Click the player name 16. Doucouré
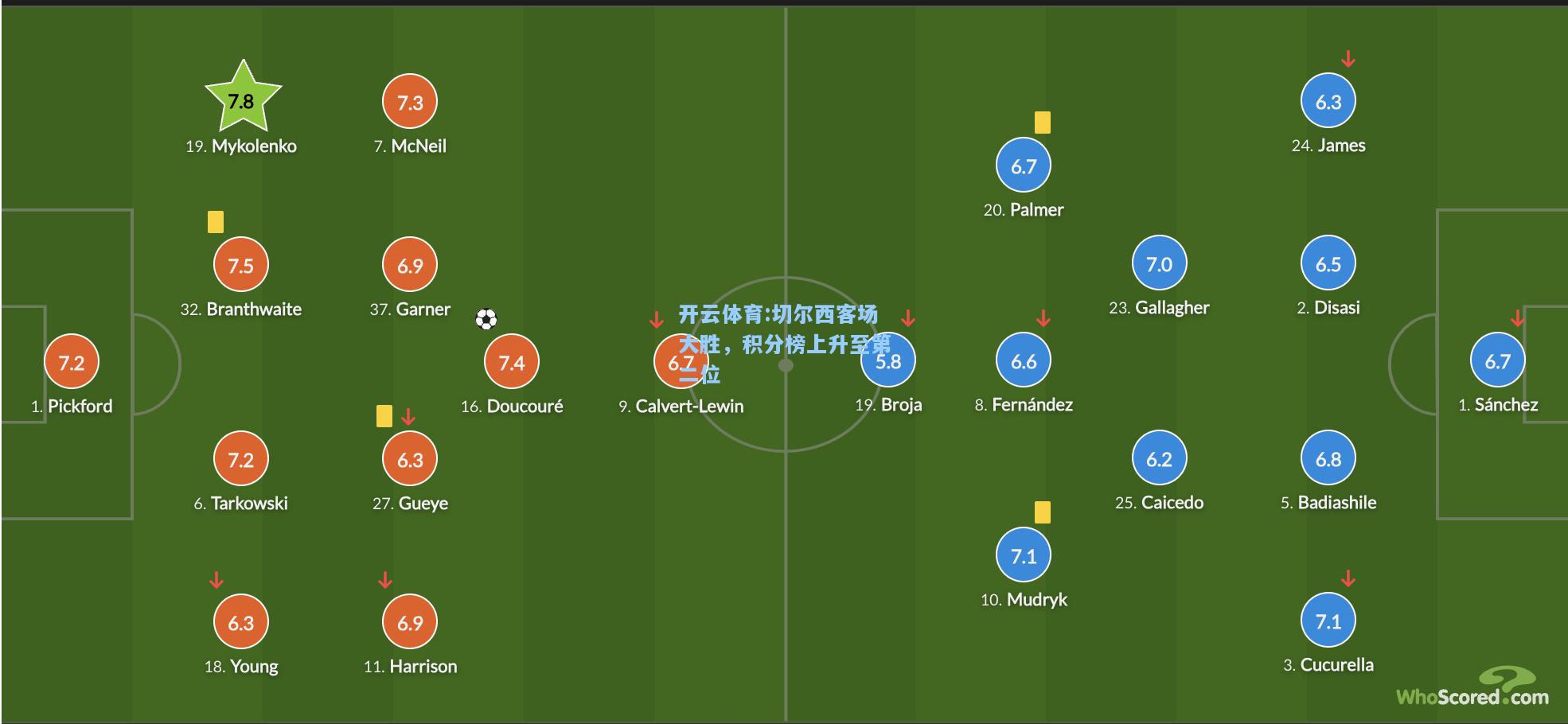Screen dimensions: 1568x724 (x=512, y=407)
